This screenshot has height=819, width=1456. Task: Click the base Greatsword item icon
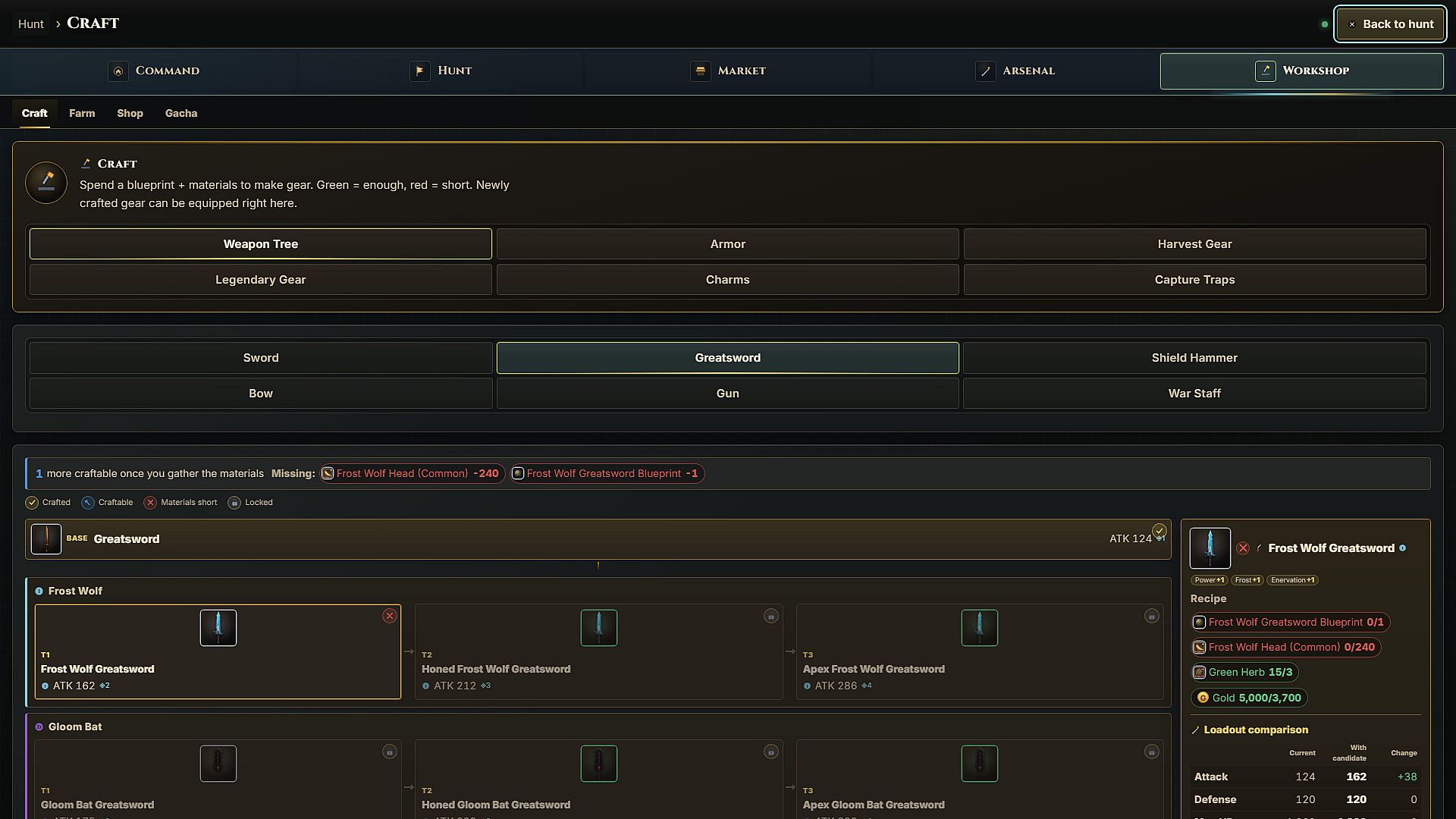click(x=46, y=539)
